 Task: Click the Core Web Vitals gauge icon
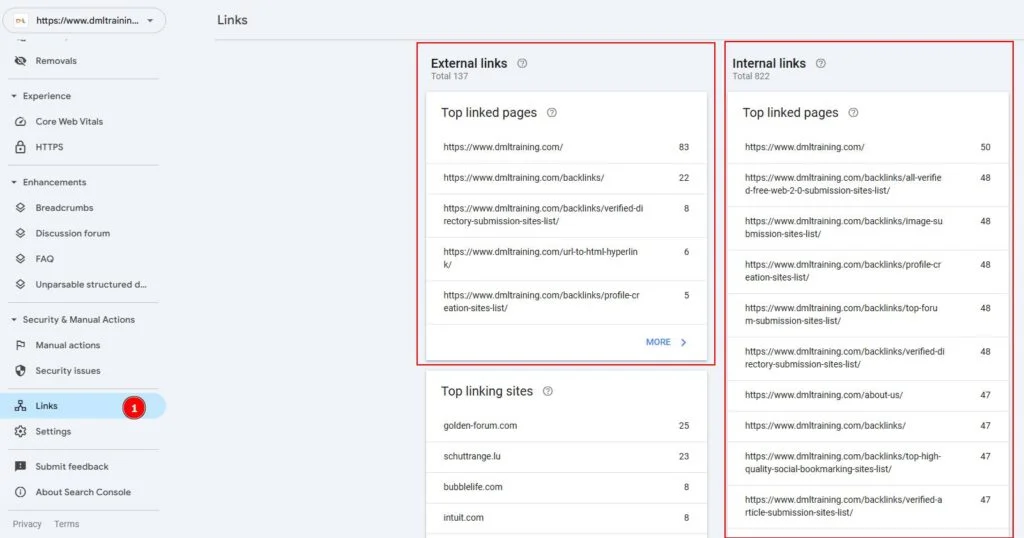[20, 121]
